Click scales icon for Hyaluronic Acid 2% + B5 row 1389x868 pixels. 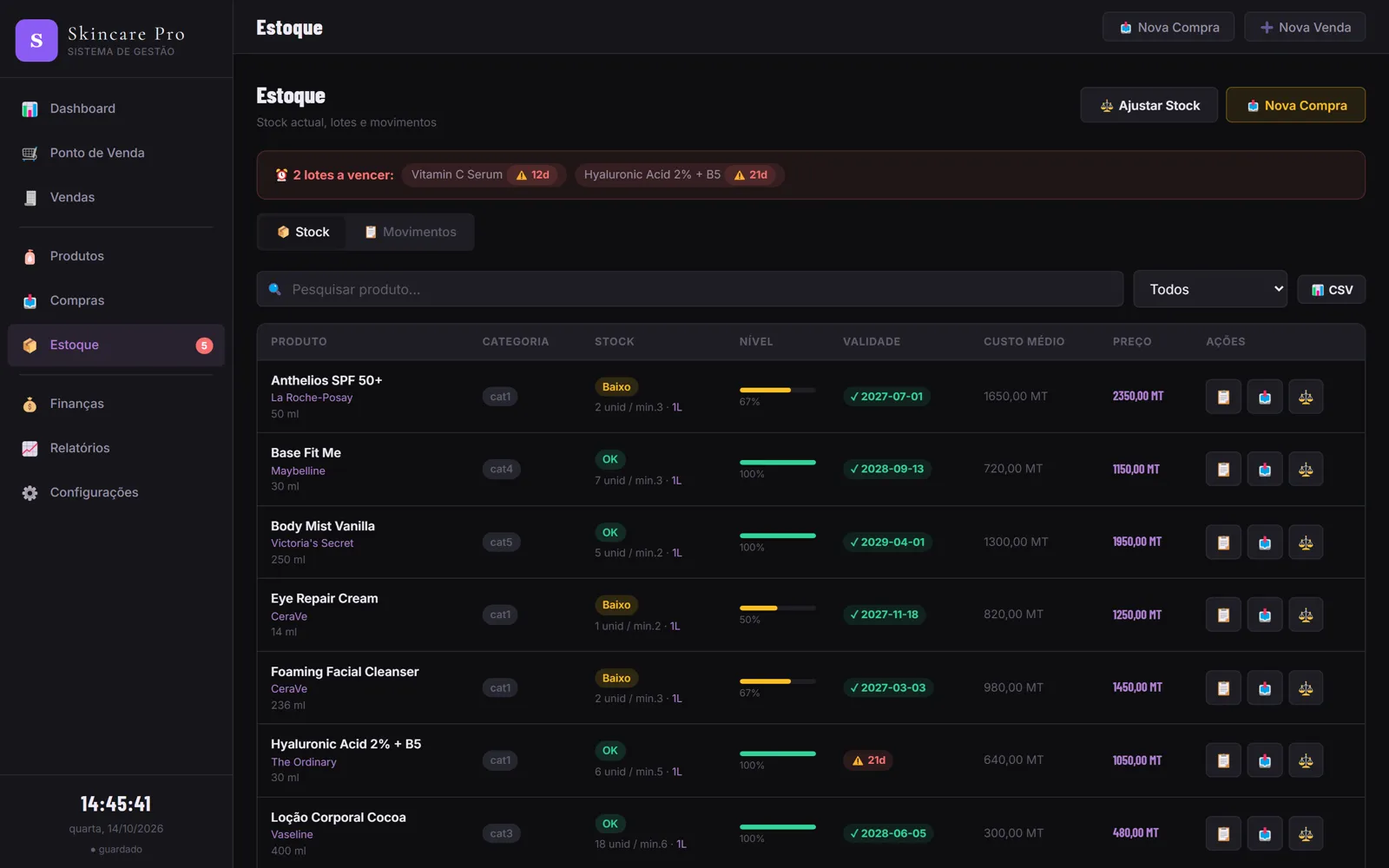[1306, 760]
